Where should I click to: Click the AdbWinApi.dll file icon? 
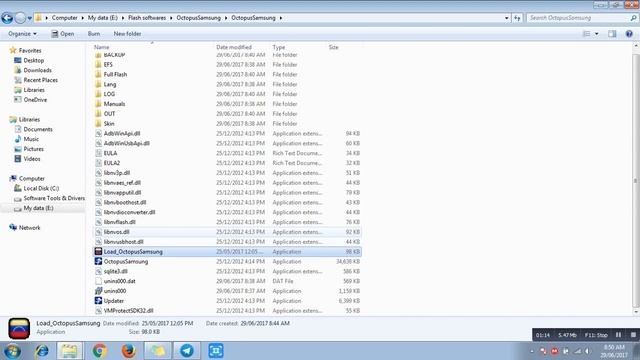[98, 133]
